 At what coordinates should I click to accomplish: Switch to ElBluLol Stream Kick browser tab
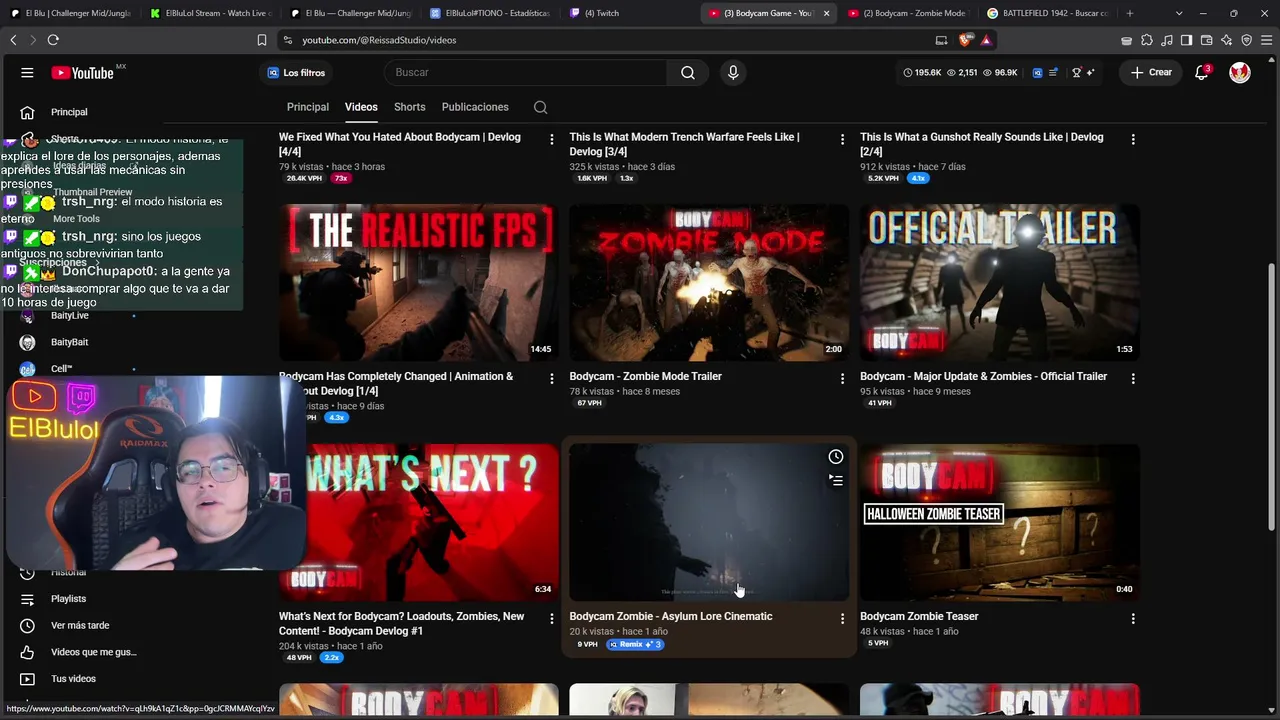point(208,13)
